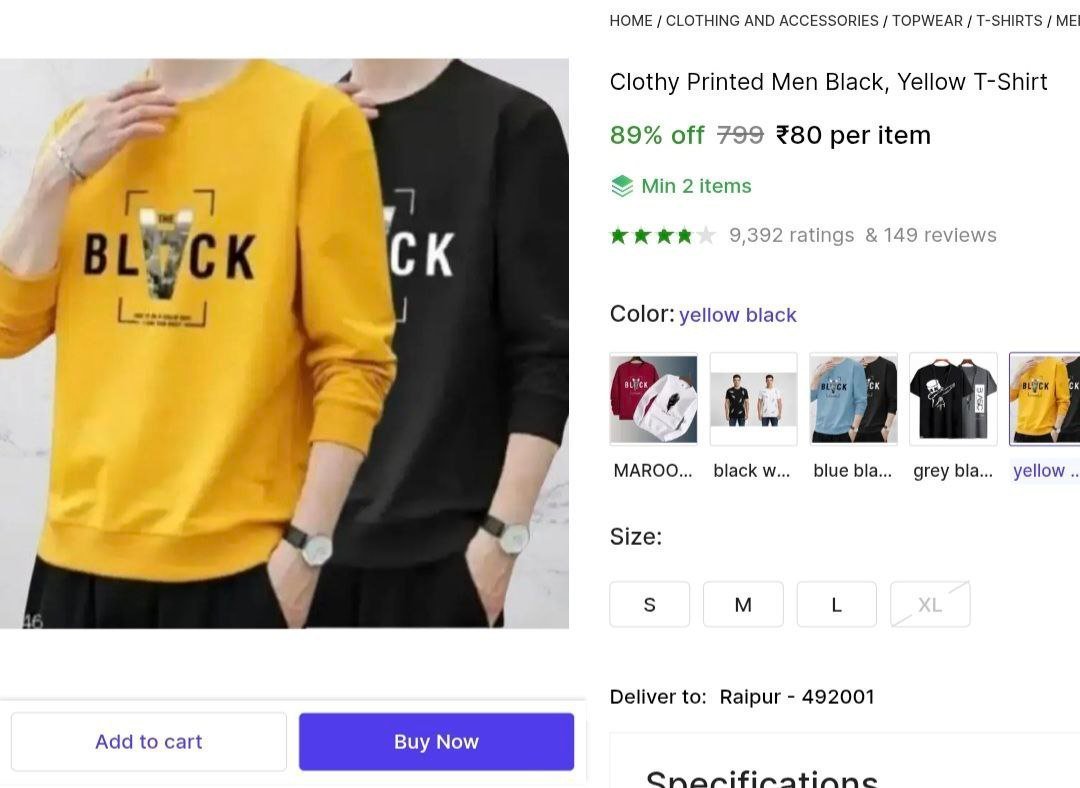Add the t-shirt to cart
The image size is (1080, 788).
point(148,741)
